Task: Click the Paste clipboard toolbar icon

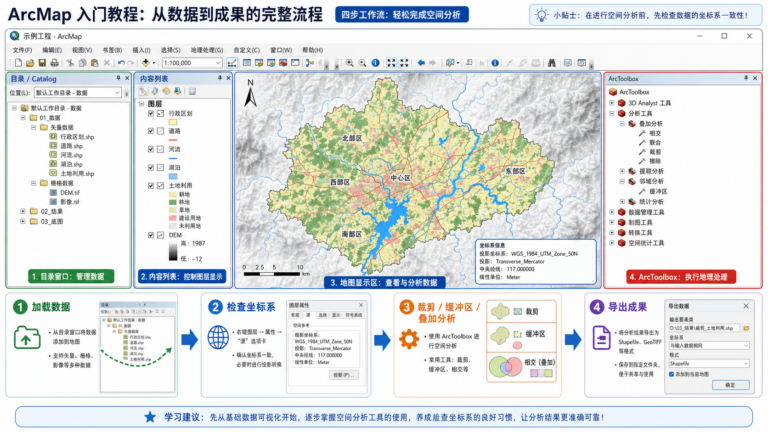Action: (x=95, y=63)
